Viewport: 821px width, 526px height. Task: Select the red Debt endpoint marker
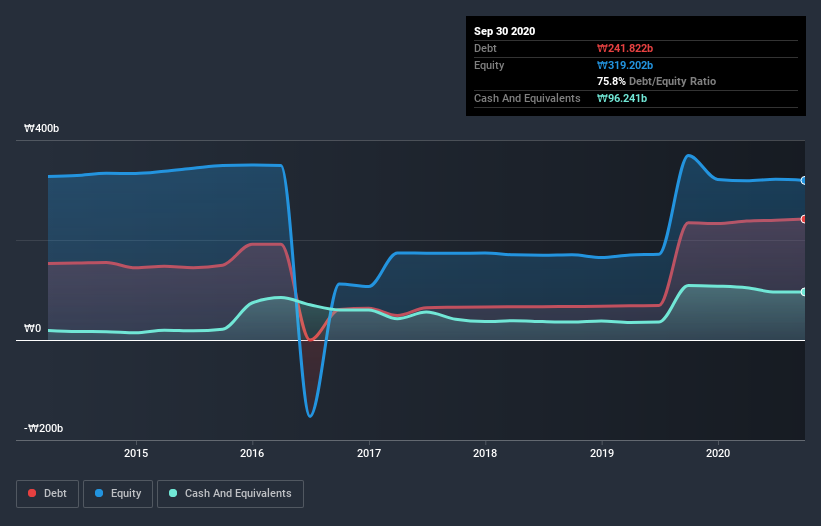804,219
